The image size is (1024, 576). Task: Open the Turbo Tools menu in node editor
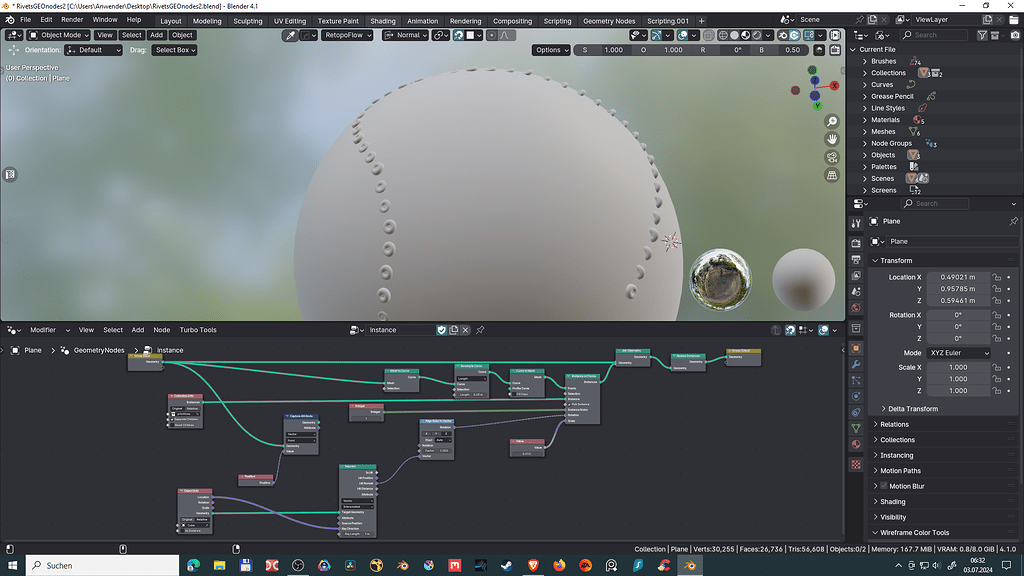pyautogui.click(x=198, y=330)
